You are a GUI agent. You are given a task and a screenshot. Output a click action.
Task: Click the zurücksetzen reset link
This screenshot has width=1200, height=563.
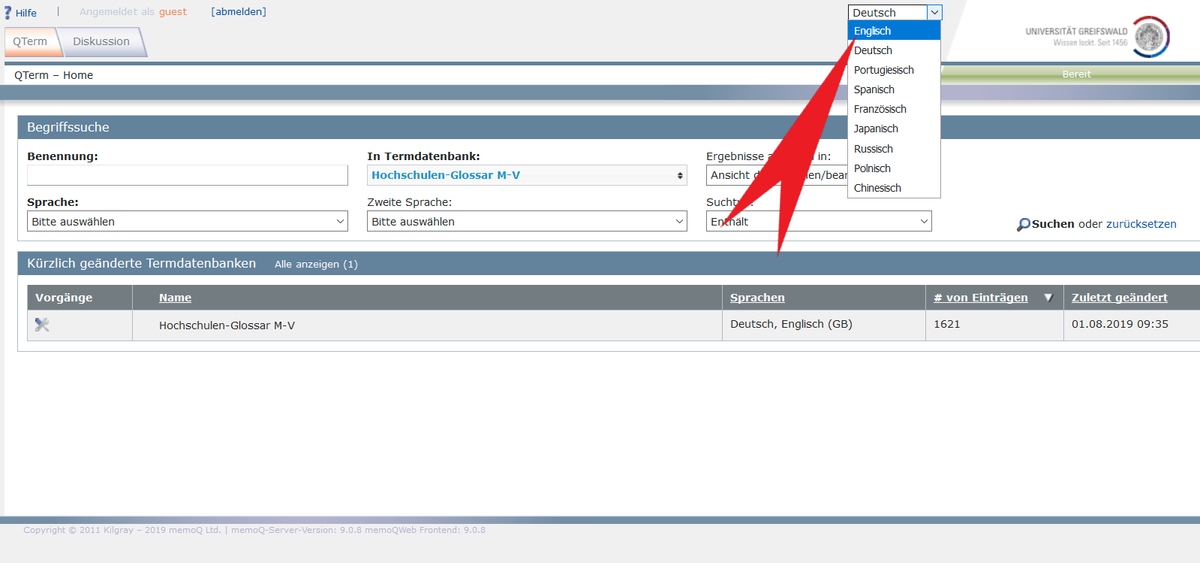tap(1141, 224)
